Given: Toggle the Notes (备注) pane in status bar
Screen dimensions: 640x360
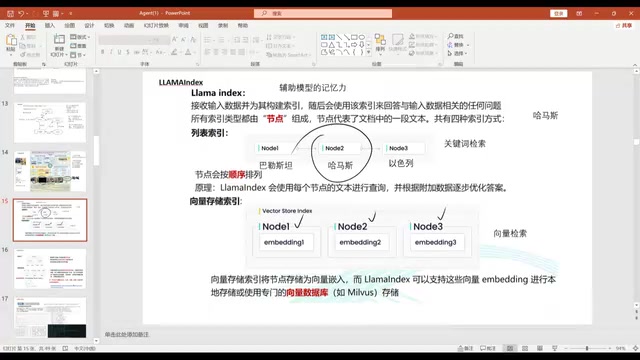Looking at the screenshot, I should [465, 348].
